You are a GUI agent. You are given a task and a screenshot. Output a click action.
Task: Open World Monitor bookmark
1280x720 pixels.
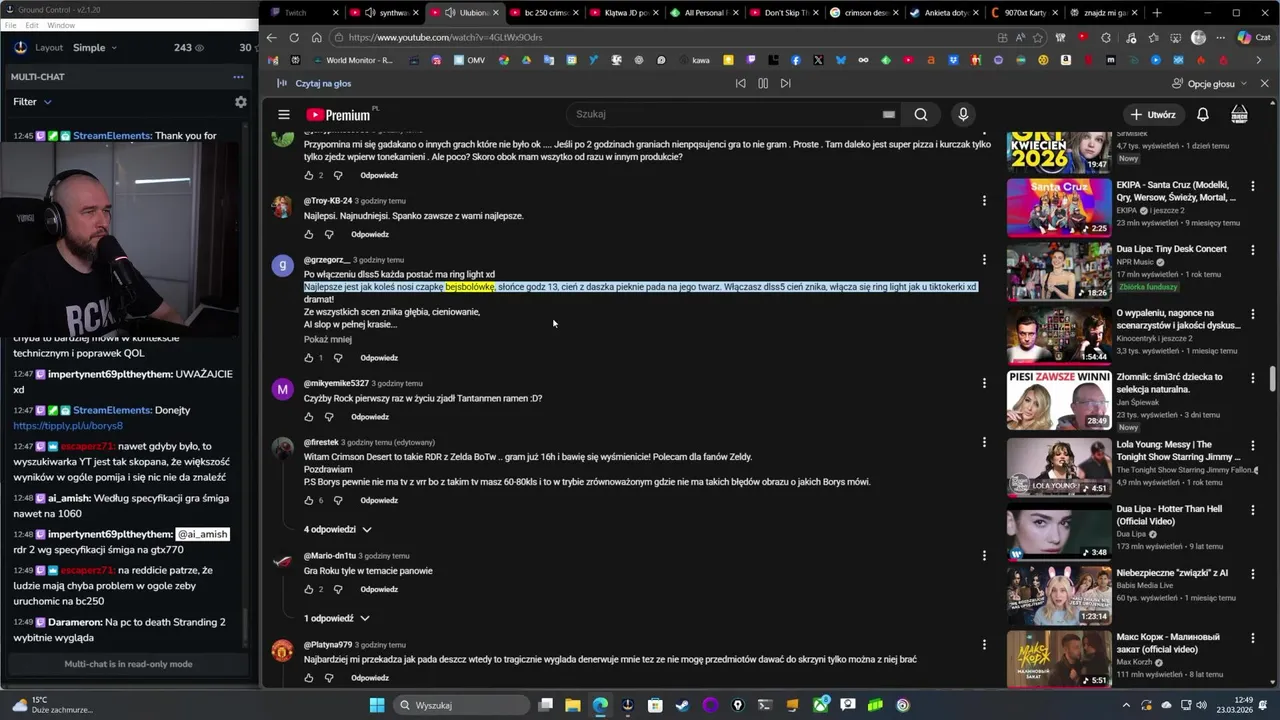tap(351, 60)
